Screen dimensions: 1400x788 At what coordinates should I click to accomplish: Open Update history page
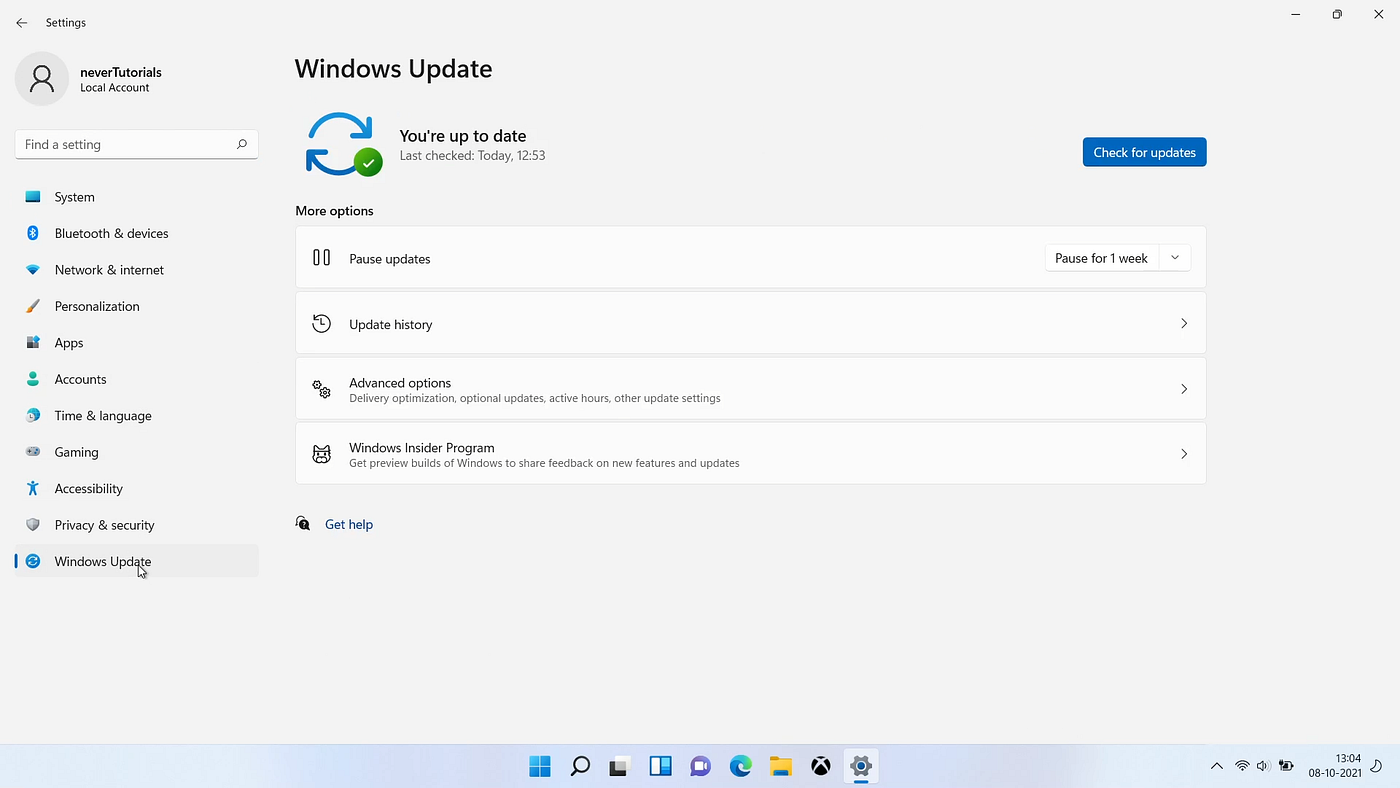[x=750, y=323]
